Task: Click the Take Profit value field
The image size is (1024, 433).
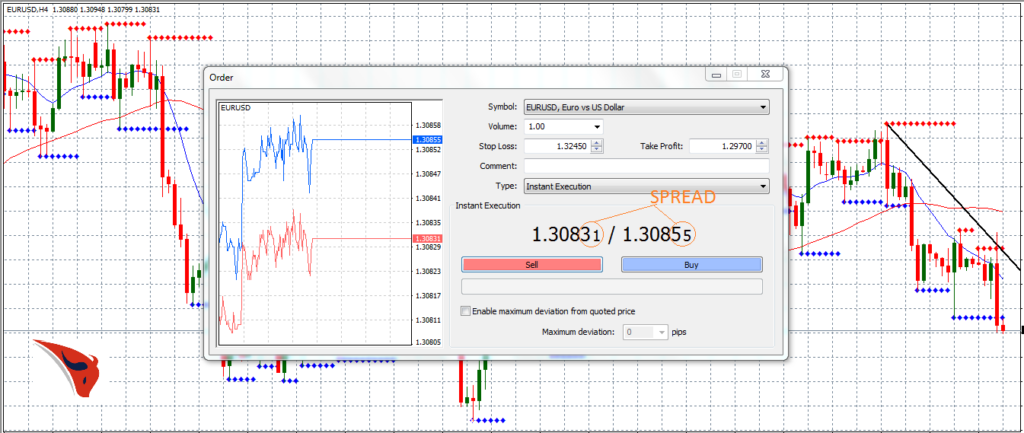Action: point(722,146)
